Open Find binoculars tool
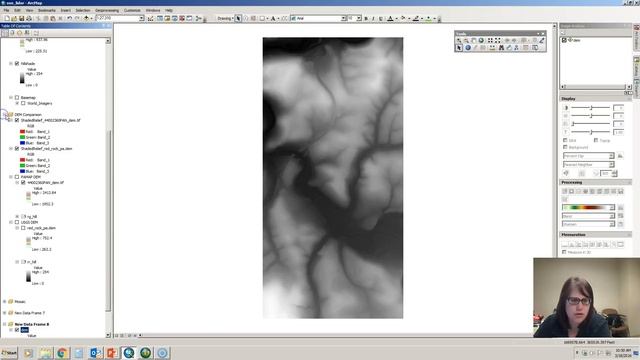 [x=502, y=48]
